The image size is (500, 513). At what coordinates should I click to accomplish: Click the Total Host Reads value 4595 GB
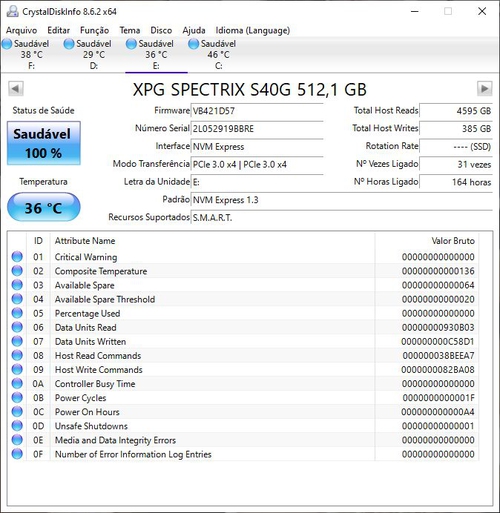[x=456, y=111]
